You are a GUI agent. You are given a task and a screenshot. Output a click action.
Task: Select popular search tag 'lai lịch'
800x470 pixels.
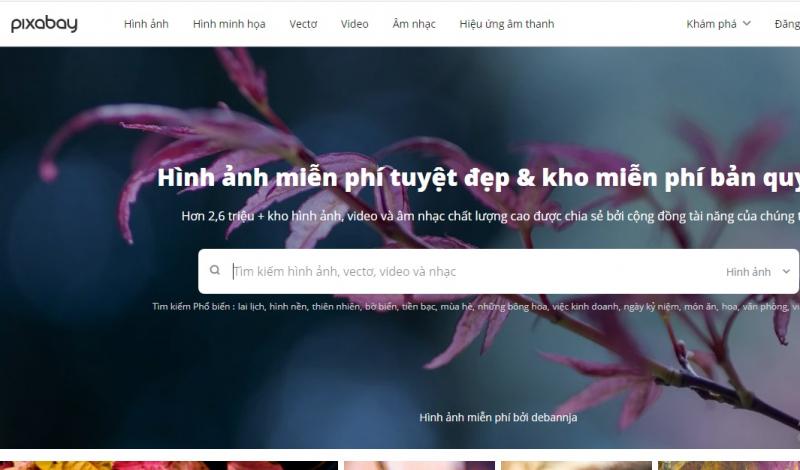point(252,307)
